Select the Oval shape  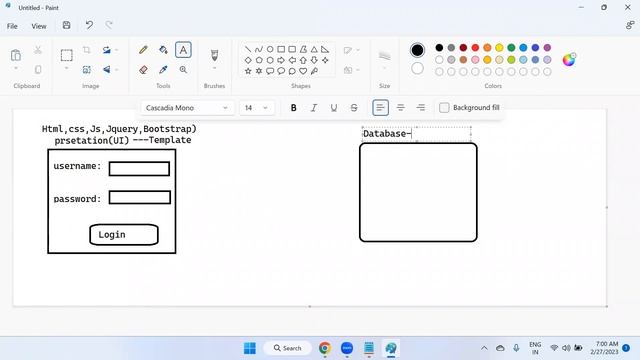[270, 49]
